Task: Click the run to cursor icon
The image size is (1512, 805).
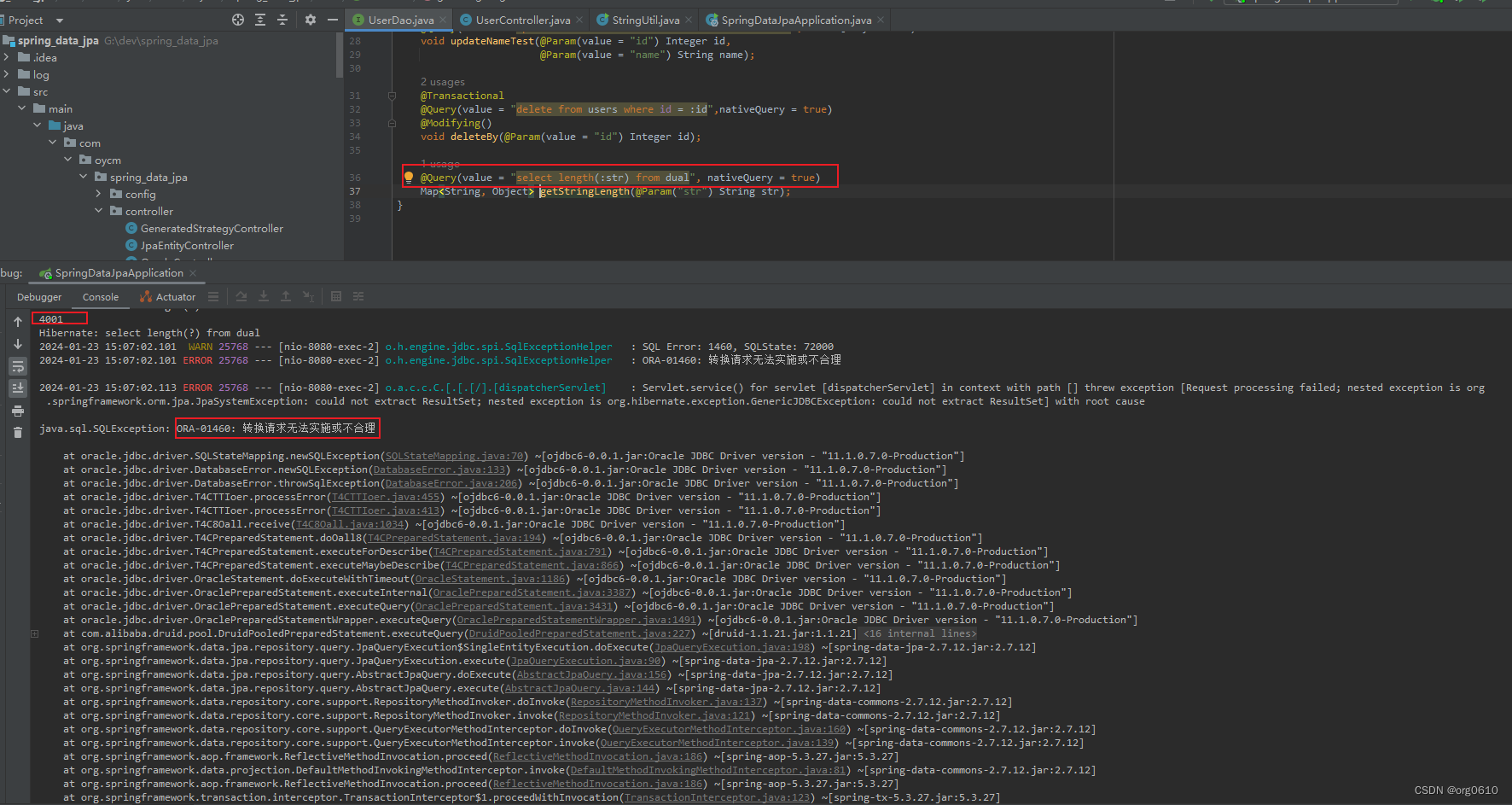Action: pos(308,296)
